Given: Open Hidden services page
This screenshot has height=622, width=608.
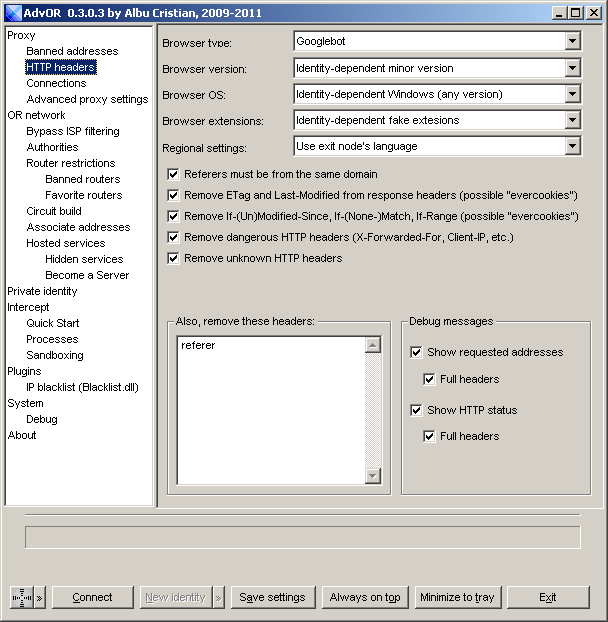Looking at the screenshot, I should (x=84, y=259).
